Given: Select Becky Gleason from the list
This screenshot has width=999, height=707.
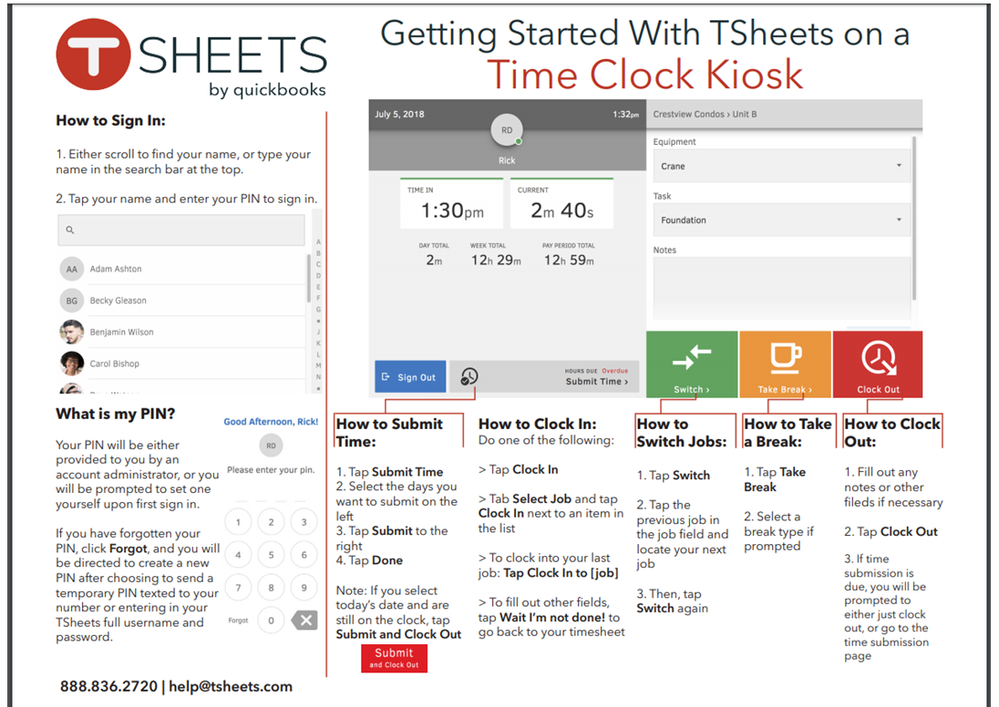Looking at the screenshot, I should pos(182,300).
